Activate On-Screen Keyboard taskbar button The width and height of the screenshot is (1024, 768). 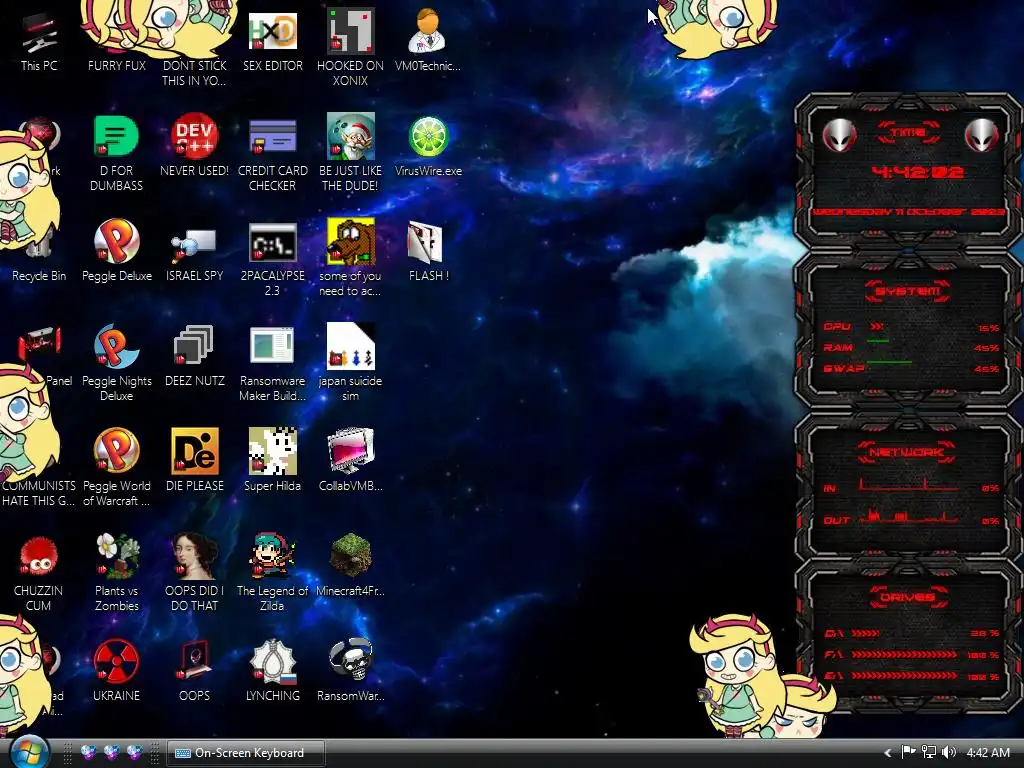click(x=246, y=753)
